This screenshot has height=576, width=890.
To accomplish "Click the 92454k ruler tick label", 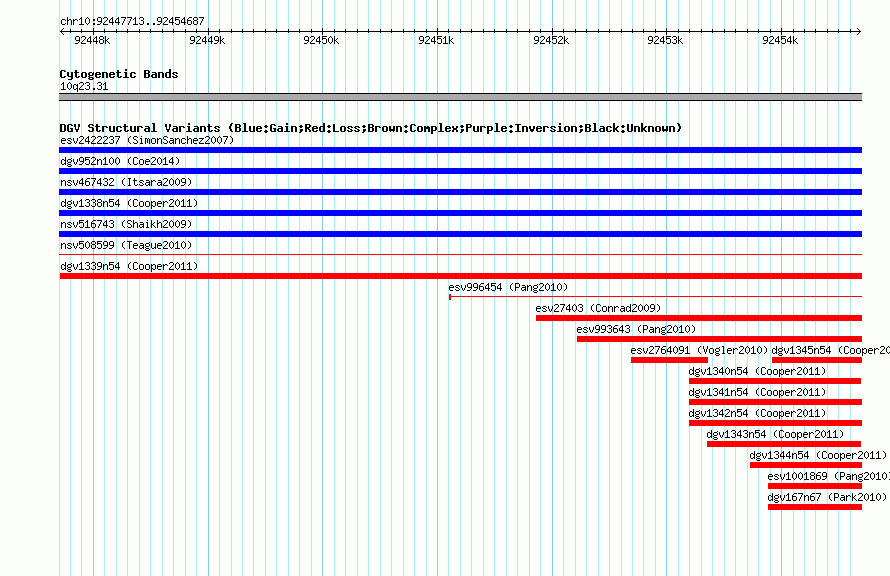I will tap(780, 40).
